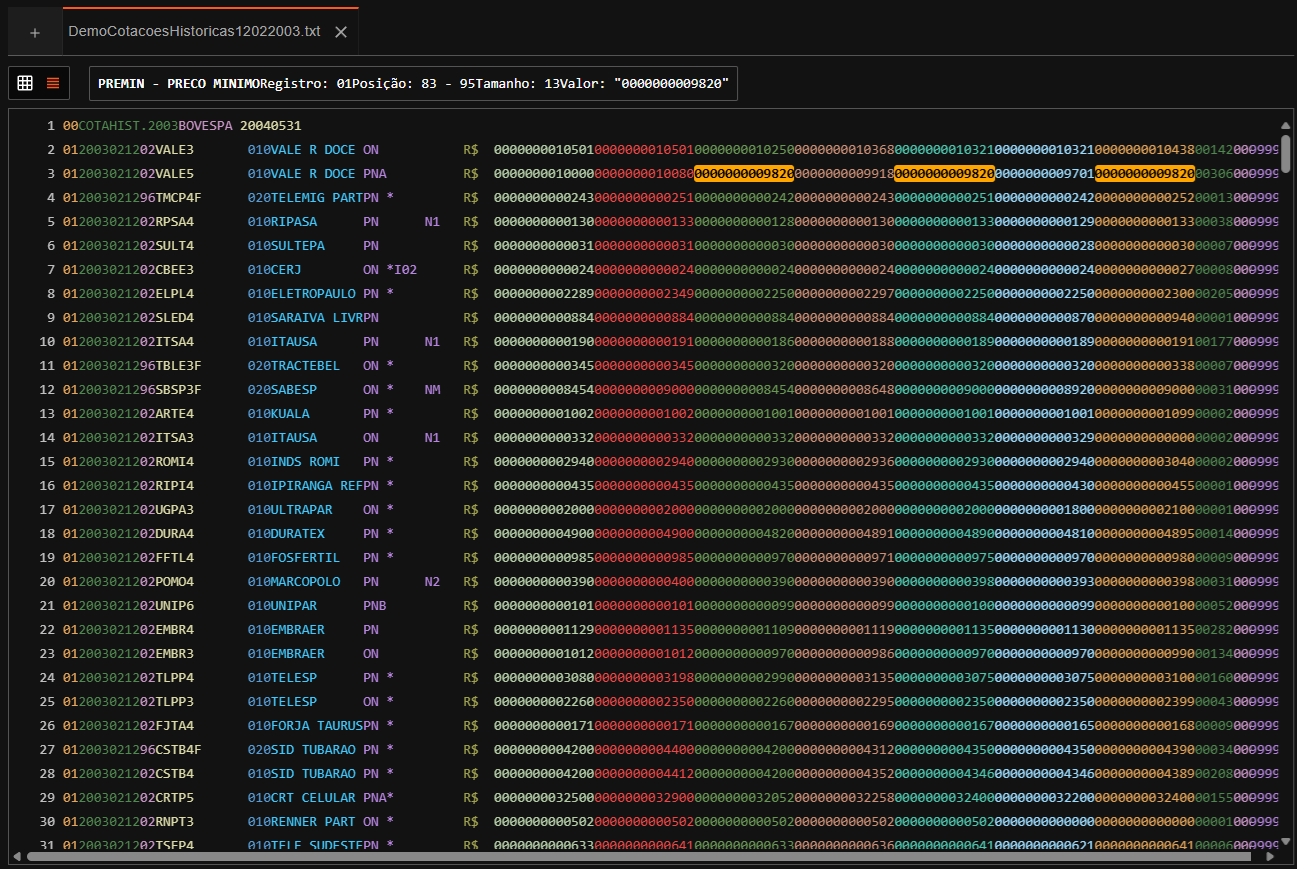Click the ticker RPSA4 on line 5

coord(174,222)
